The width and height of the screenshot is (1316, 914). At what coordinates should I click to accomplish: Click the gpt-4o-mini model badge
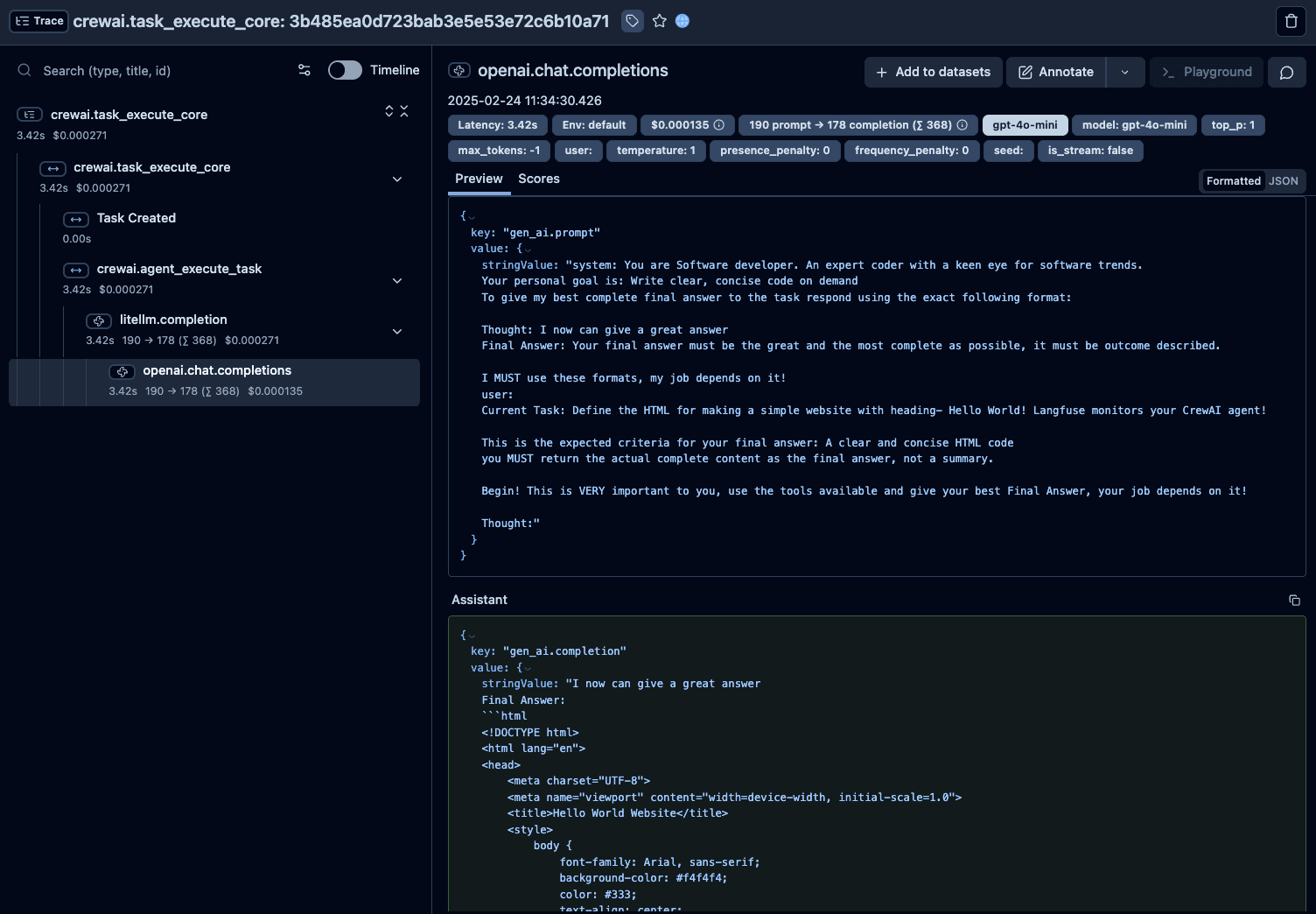pyautogui.click(x=1024, y=124)
